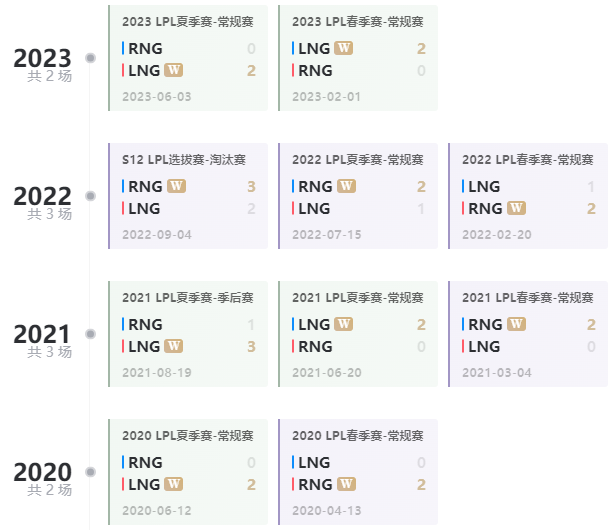The image size is (613, 530).
Task: Click LNG team name in 2020 春季赛 card
Action: (x=314, y=462)
